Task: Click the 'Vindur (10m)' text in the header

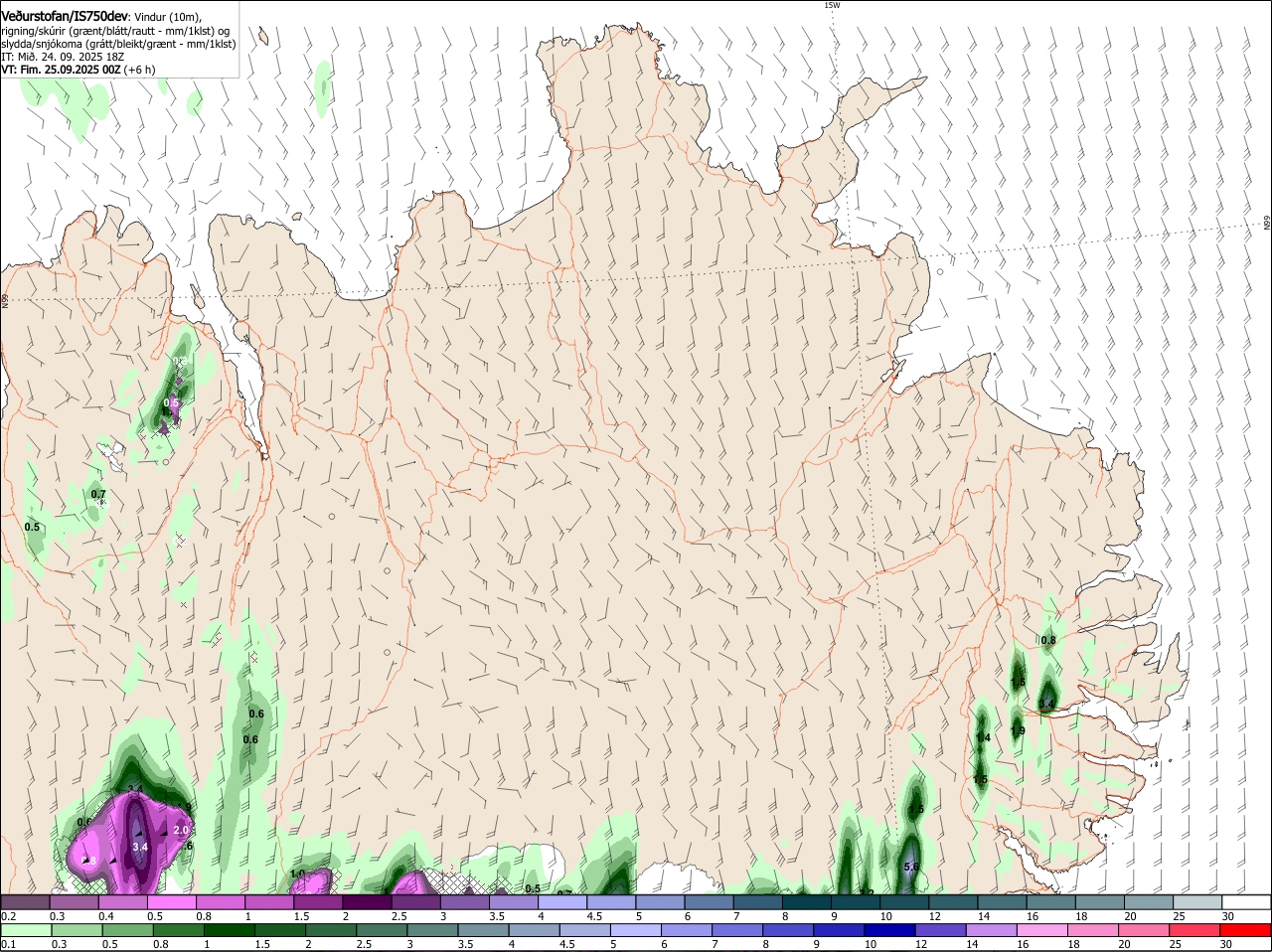Action: click(168, 17)
